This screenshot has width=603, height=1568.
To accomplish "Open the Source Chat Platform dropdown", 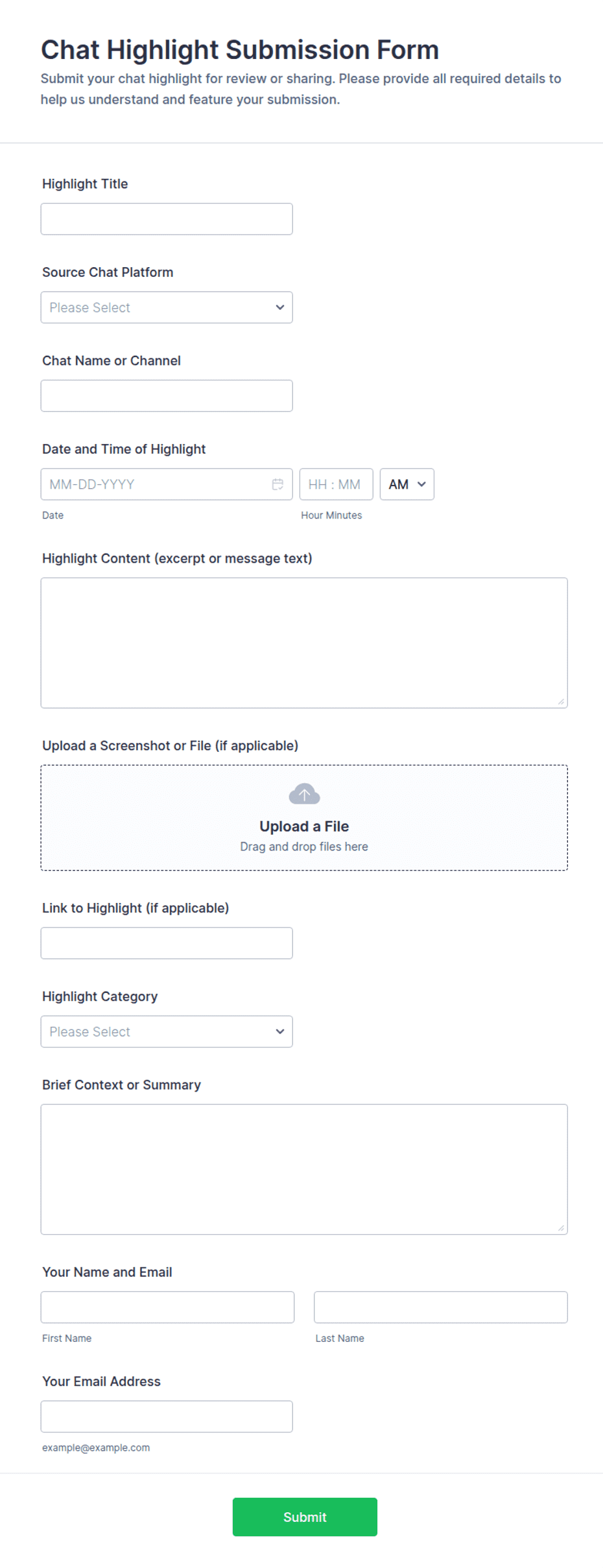I will click(x=167, y=307).
